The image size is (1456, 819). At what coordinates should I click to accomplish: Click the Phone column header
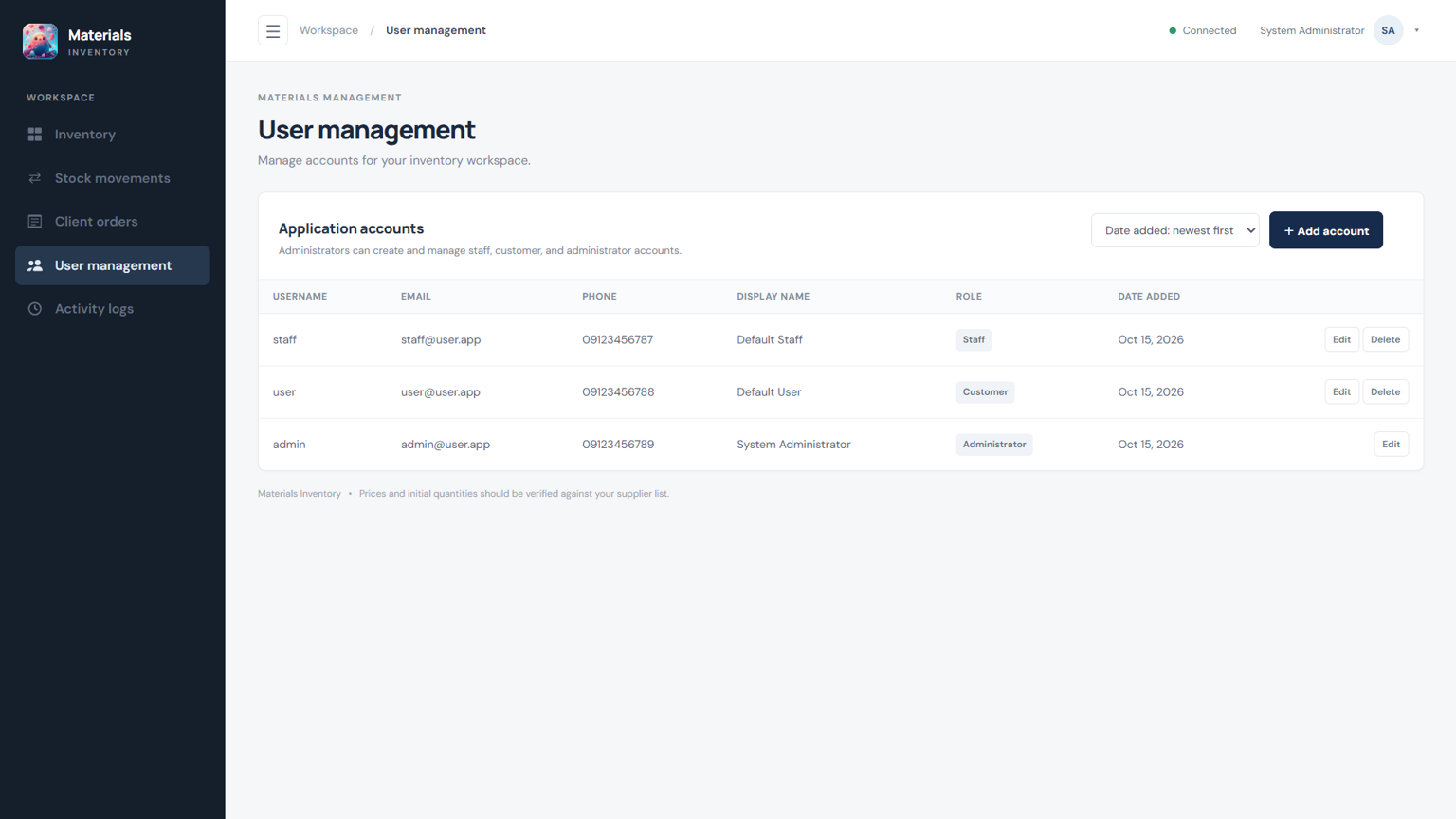tap(599, 297)
